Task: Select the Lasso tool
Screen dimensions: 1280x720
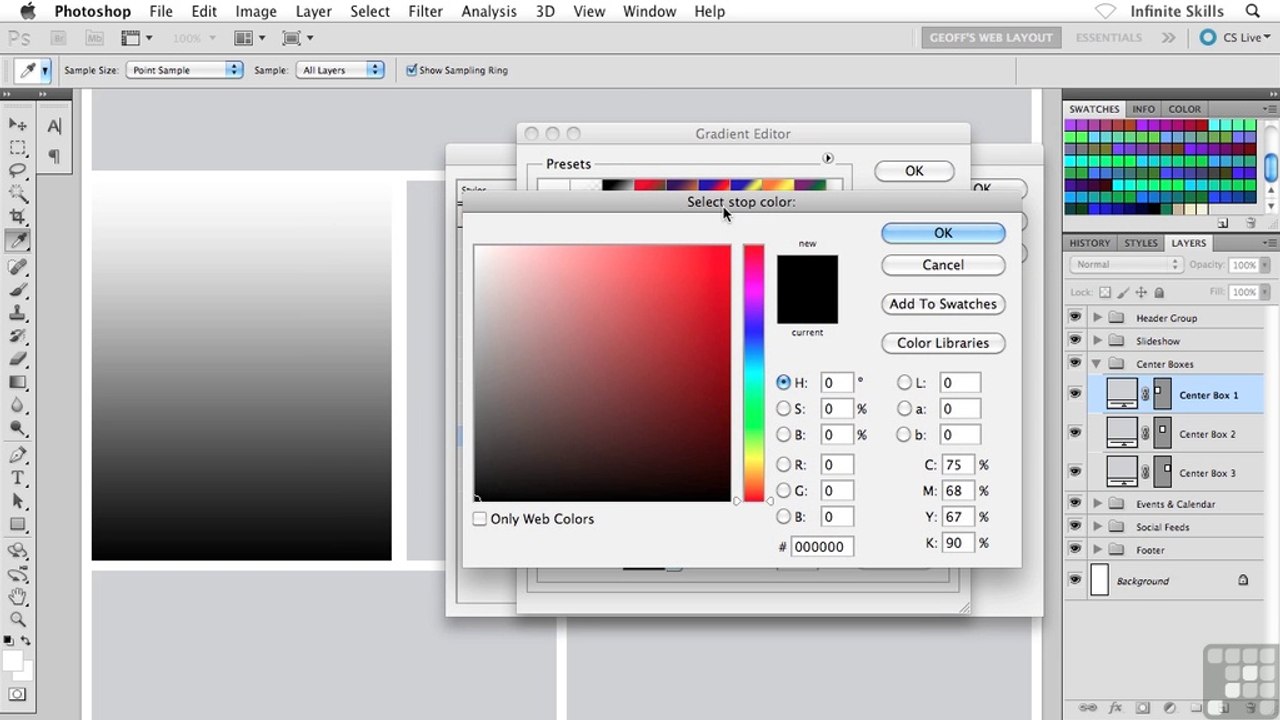Action: tap(18, 170)
